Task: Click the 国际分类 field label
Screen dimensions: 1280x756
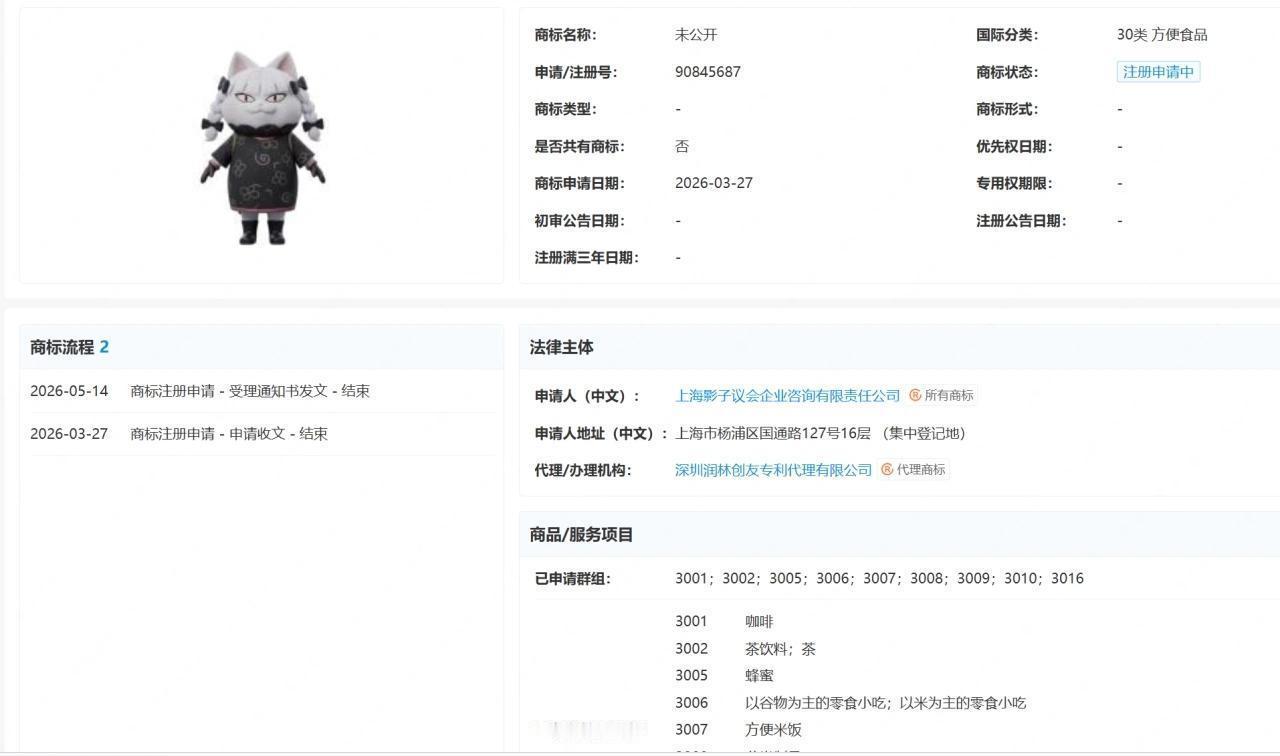Action: (1007, 35)
